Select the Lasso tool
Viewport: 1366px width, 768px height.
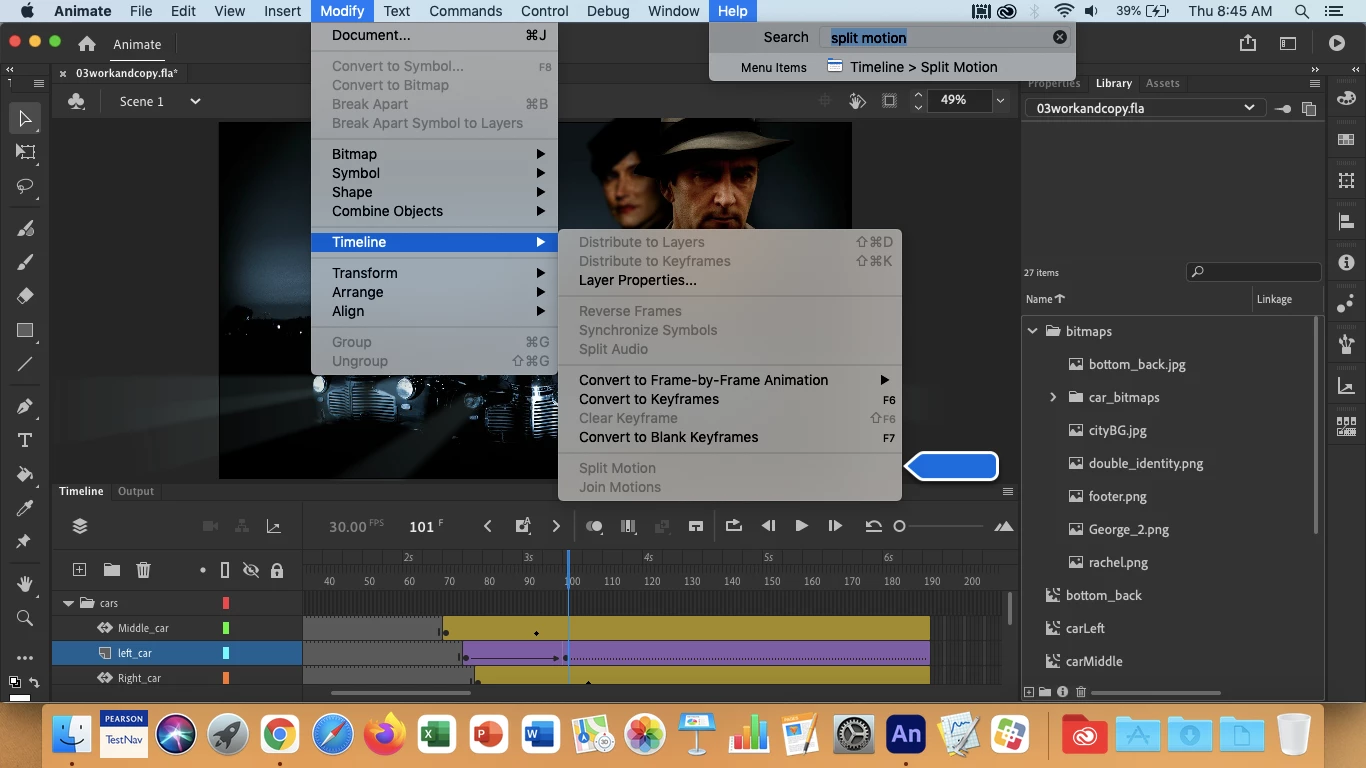[x=25, y=186]
